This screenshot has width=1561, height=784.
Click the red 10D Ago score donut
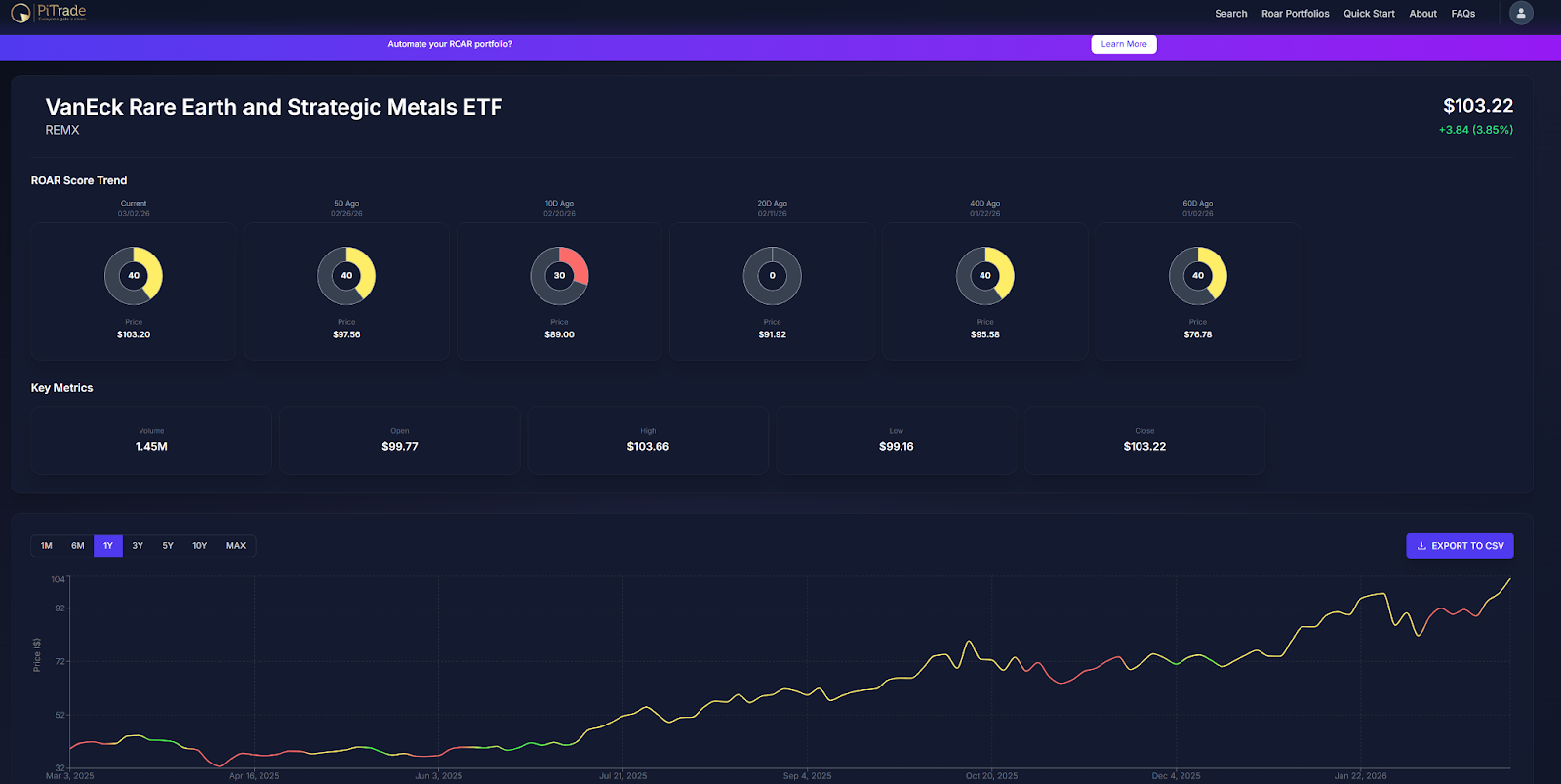pos(559,276)
